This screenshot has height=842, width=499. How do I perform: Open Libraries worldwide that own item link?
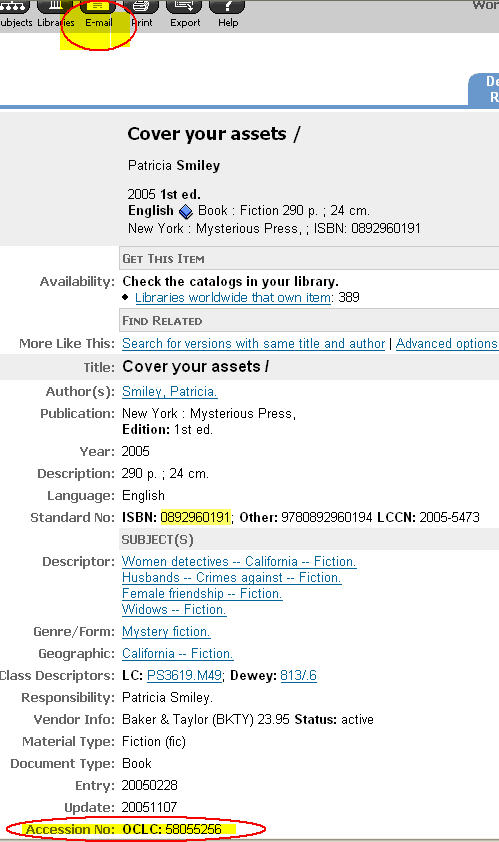233,297
